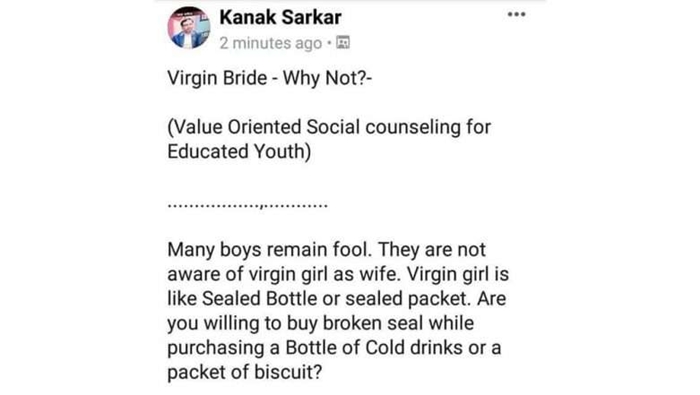The image size is (700, 395).
Task: Open the "2 minutes ago" timestamp link
Action: coord(271,43)
